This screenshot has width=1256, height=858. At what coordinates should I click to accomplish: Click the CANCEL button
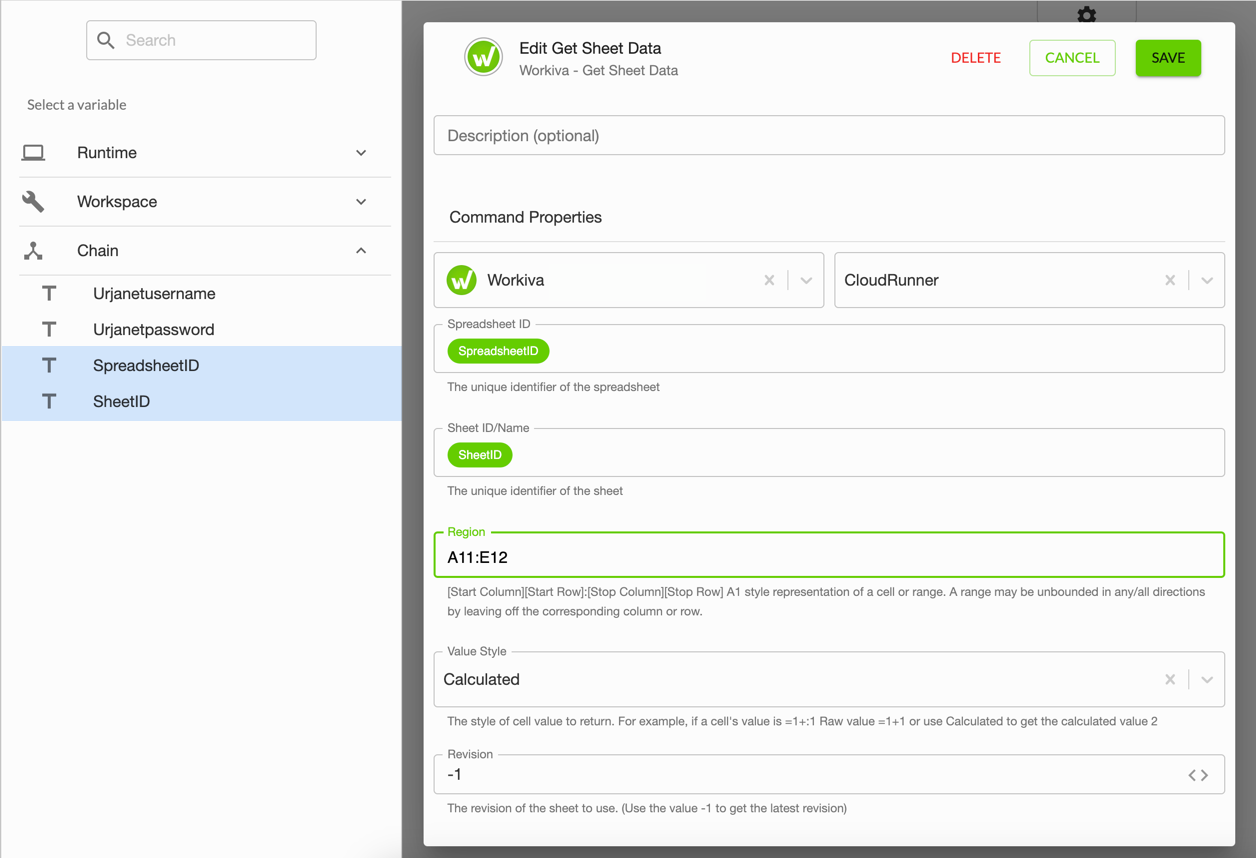tap(1072, 58)
